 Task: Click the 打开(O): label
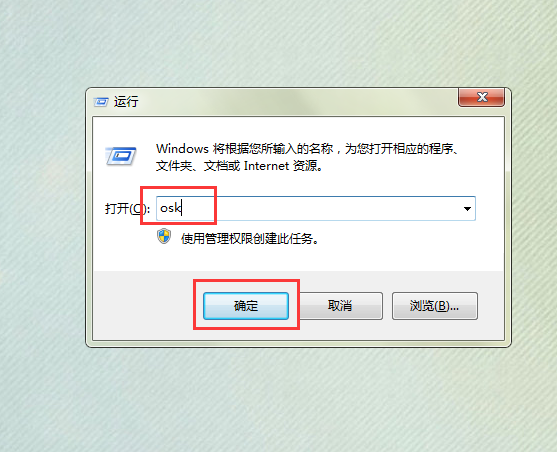pyautogui.click(x=127, y=209)
